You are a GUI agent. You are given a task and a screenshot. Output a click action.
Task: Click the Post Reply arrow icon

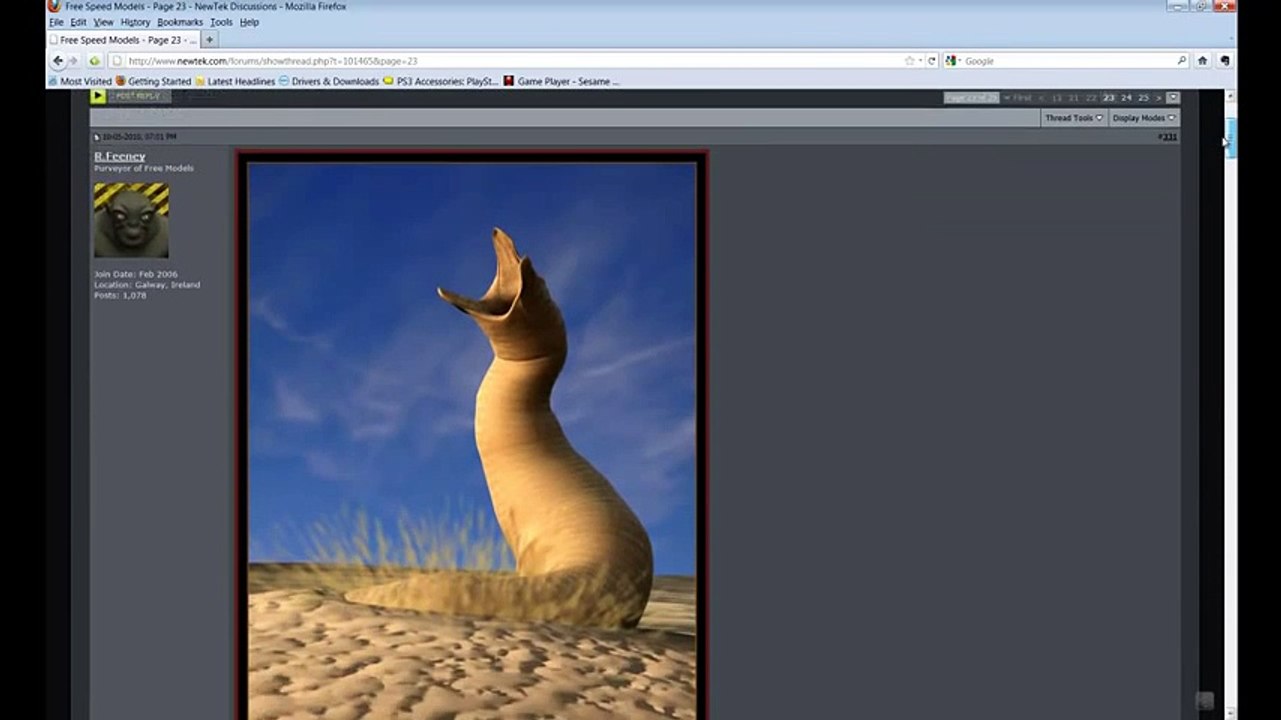pyautogui.click(x=98, y=96)
